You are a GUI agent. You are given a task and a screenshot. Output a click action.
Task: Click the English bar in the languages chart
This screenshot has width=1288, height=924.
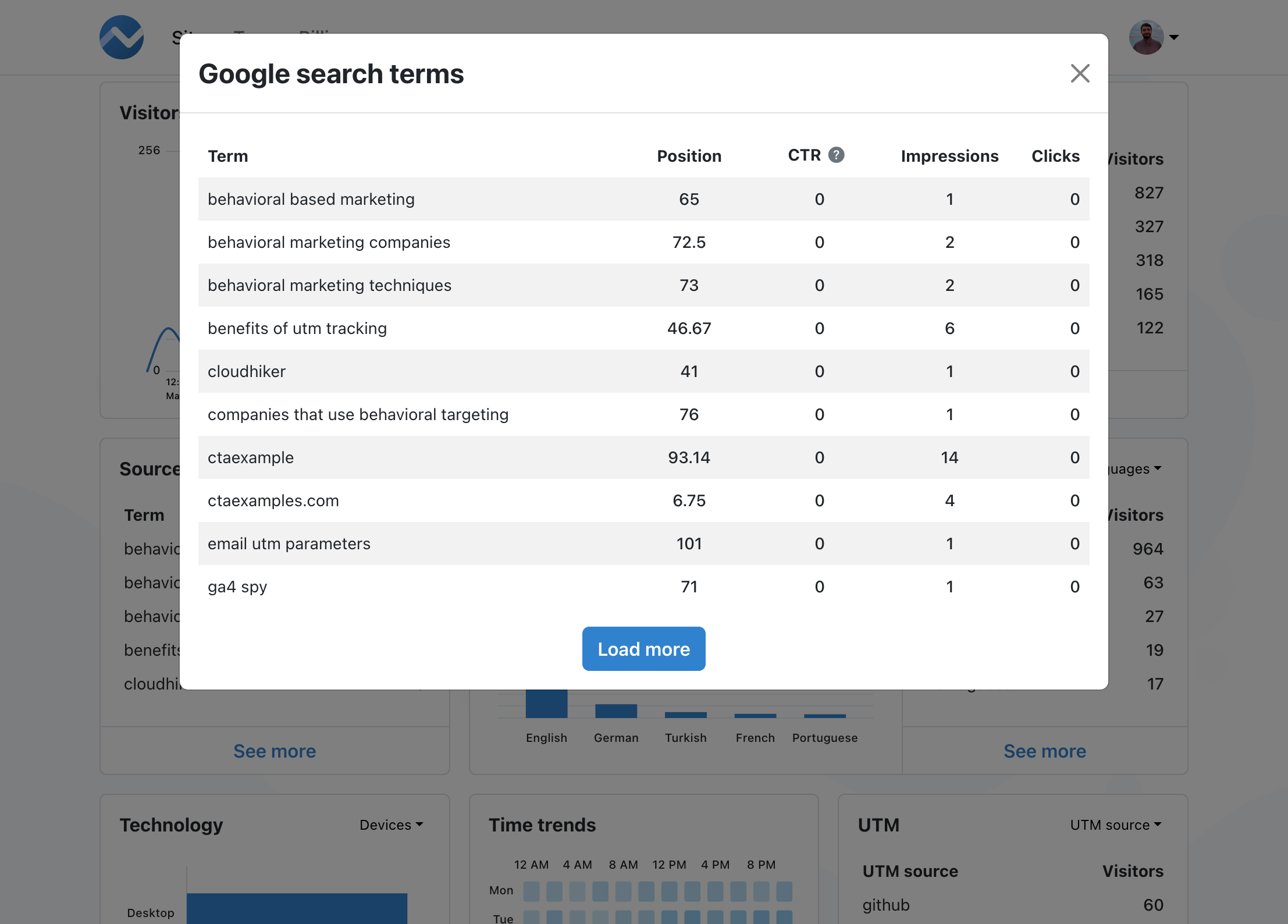(546, 704)
